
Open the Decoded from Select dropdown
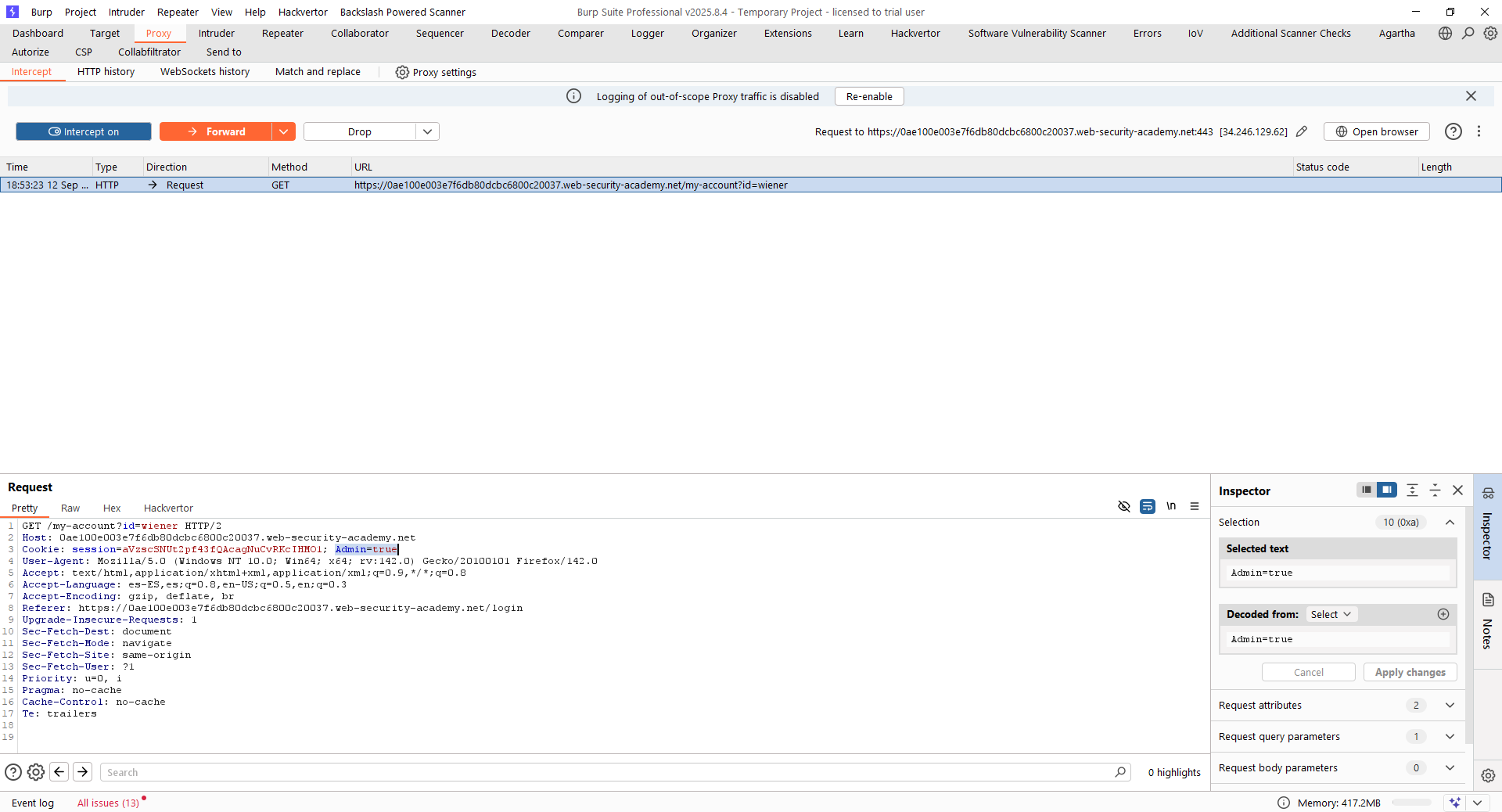pos(1331,614)
